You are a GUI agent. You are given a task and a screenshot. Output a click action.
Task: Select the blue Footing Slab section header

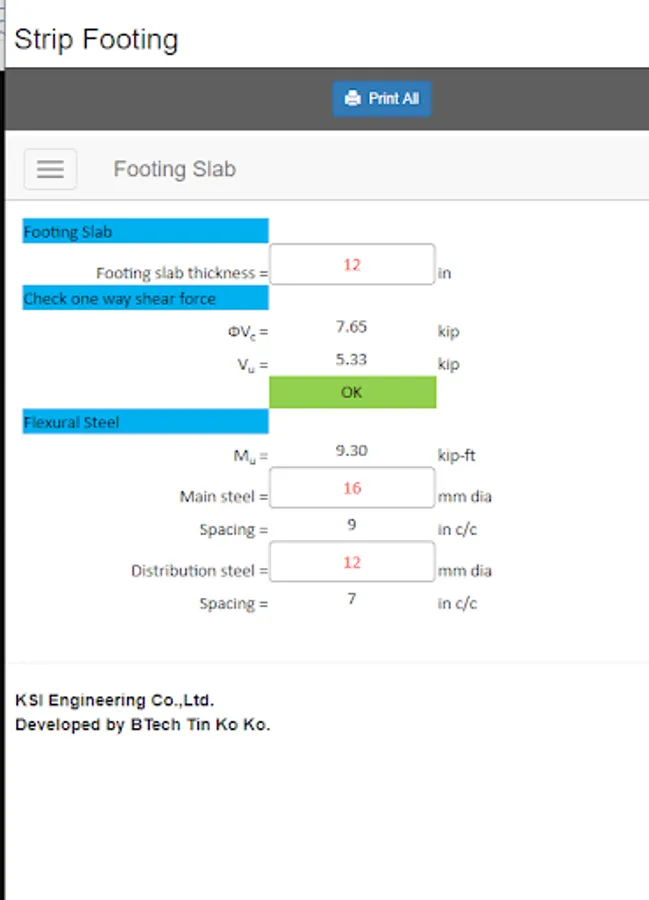tap(145, 231)
